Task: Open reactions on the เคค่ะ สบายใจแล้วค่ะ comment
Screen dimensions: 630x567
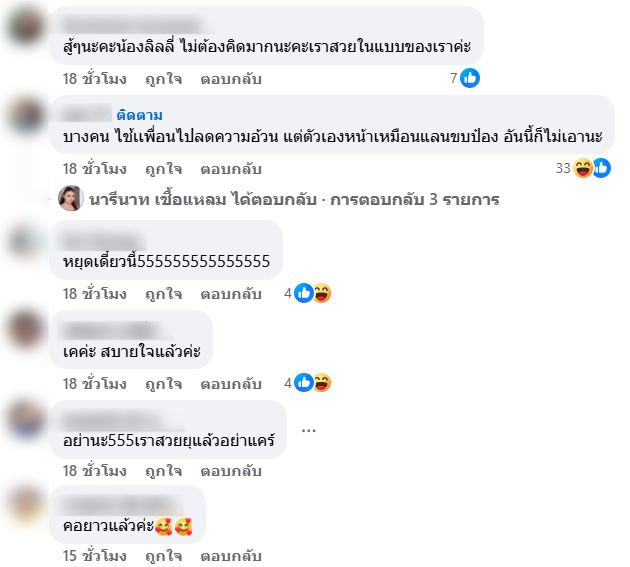Action: [x=308, y=383]
